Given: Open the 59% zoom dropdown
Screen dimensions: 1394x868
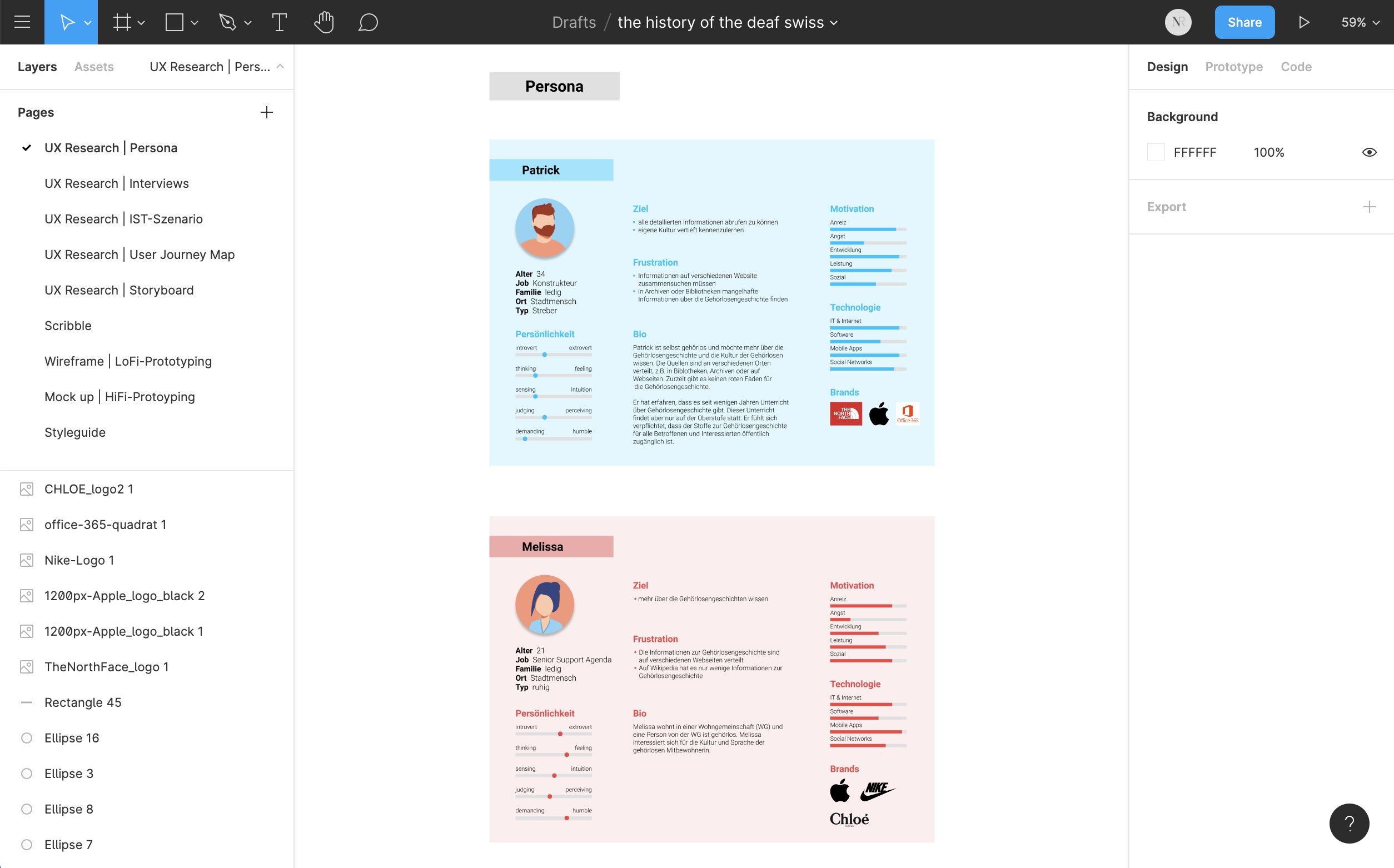Looking at the screenshot, I should coord(1360,22).
